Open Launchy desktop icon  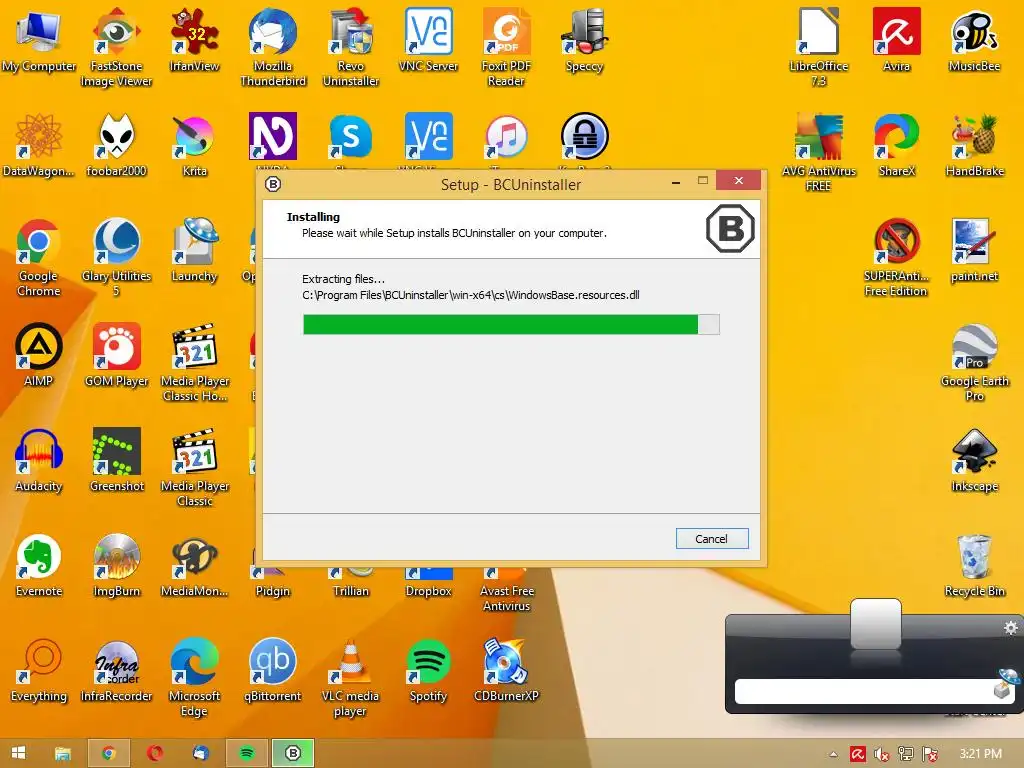coord(194,251)
